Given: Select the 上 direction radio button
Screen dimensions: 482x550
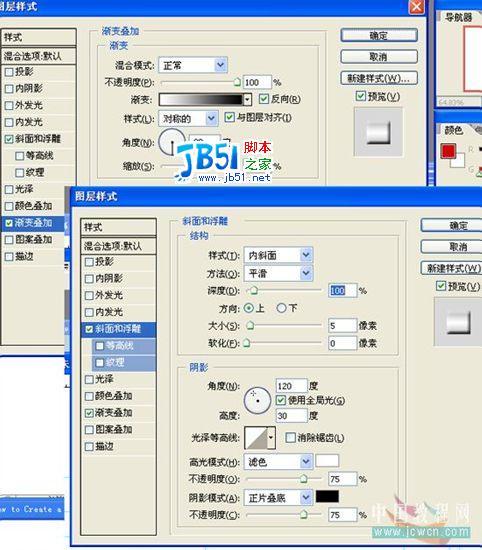Looking at the screenshot, I should click(249, 308).
